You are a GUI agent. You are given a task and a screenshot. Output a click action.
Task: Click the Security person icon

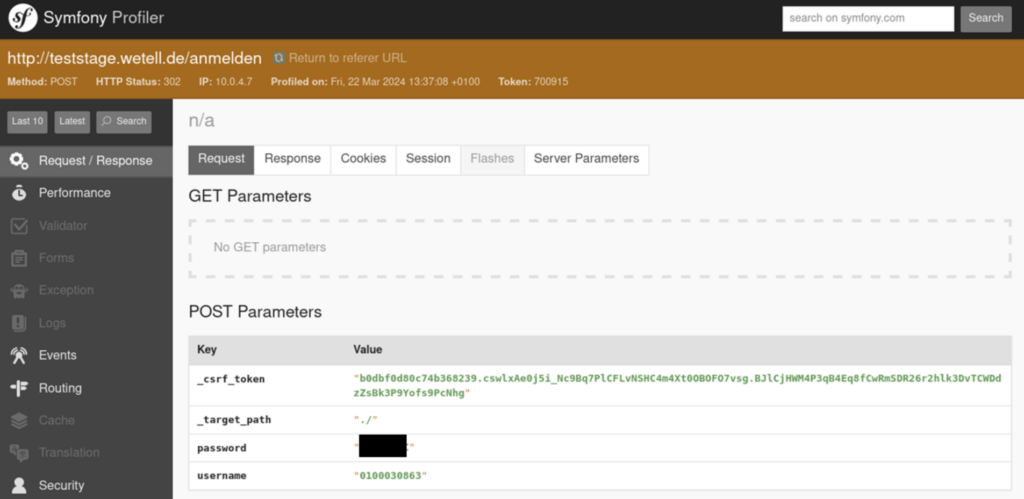(x=19, y=485)
